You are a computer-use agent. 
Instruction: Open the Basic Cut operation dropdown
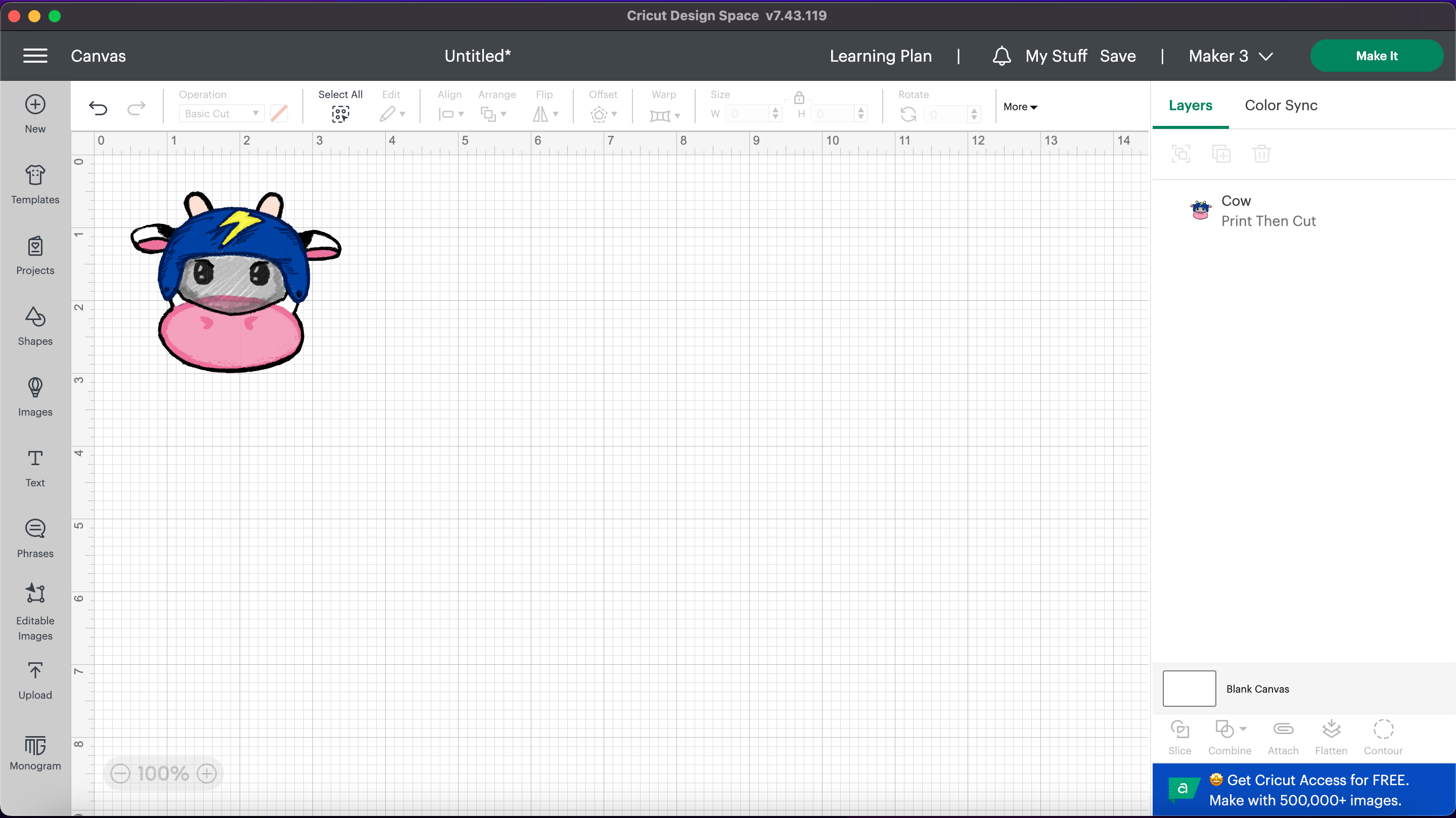pos(220,113)
